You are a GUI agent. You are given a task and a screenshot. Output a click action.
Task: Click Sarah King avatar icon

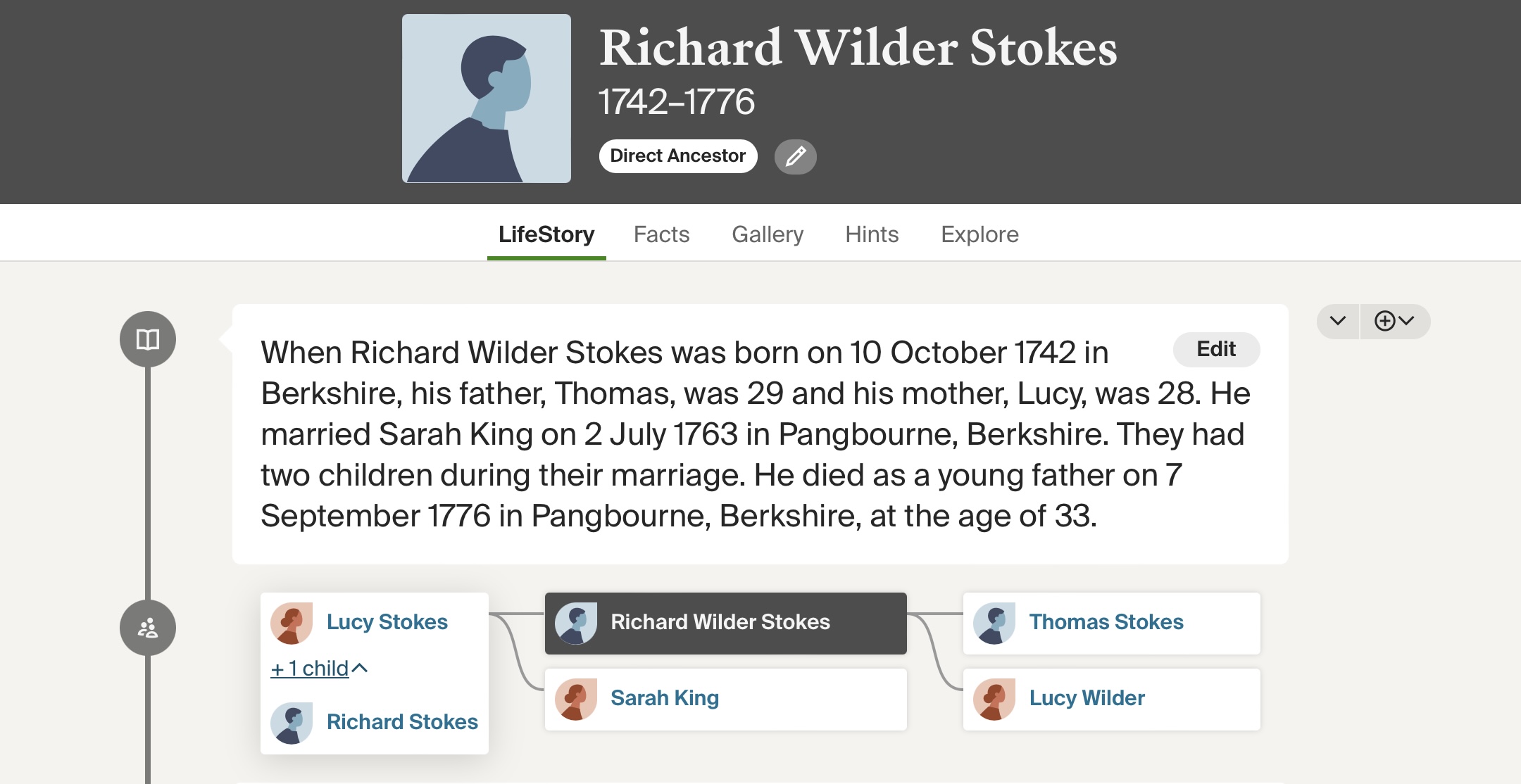[576, 699]
